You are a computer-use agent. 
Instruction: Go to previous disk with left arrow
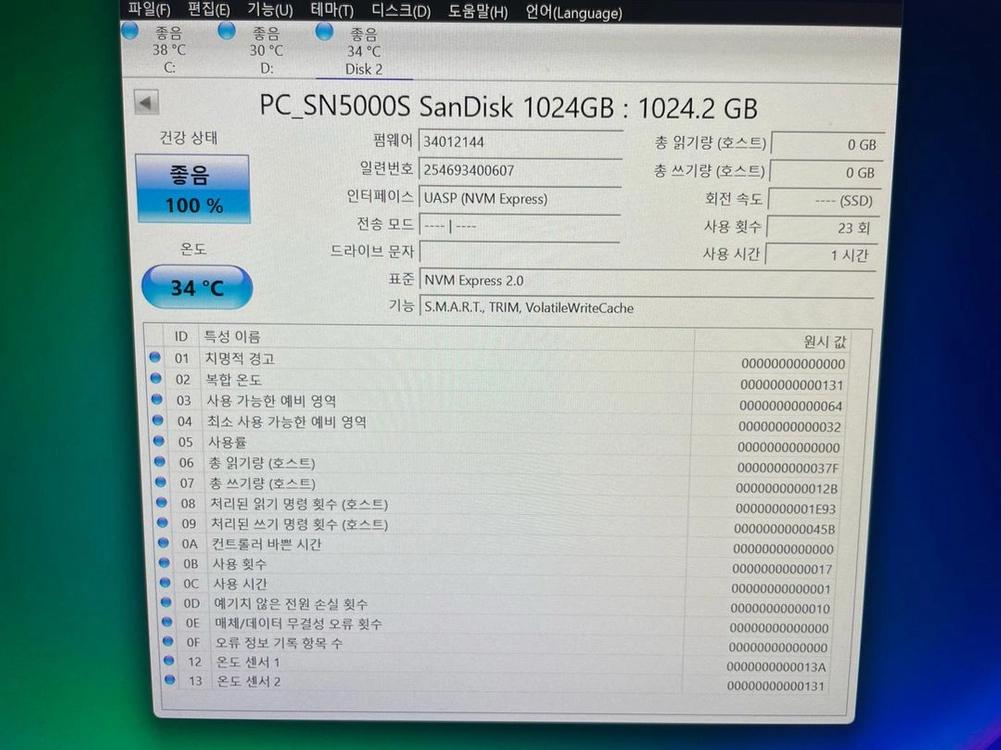[x=146, y=102]
